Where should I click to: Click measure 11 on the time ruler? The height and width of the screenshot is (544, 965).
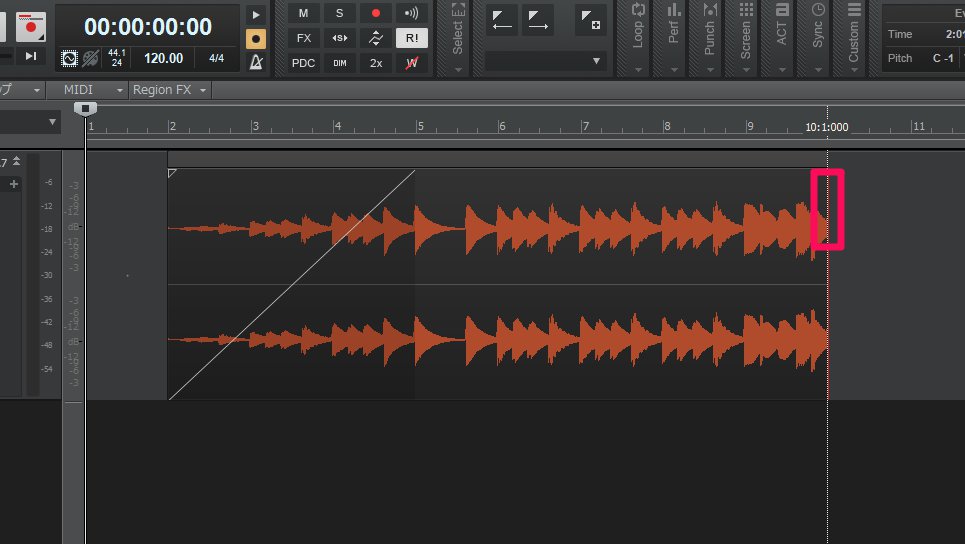(919, 126)
